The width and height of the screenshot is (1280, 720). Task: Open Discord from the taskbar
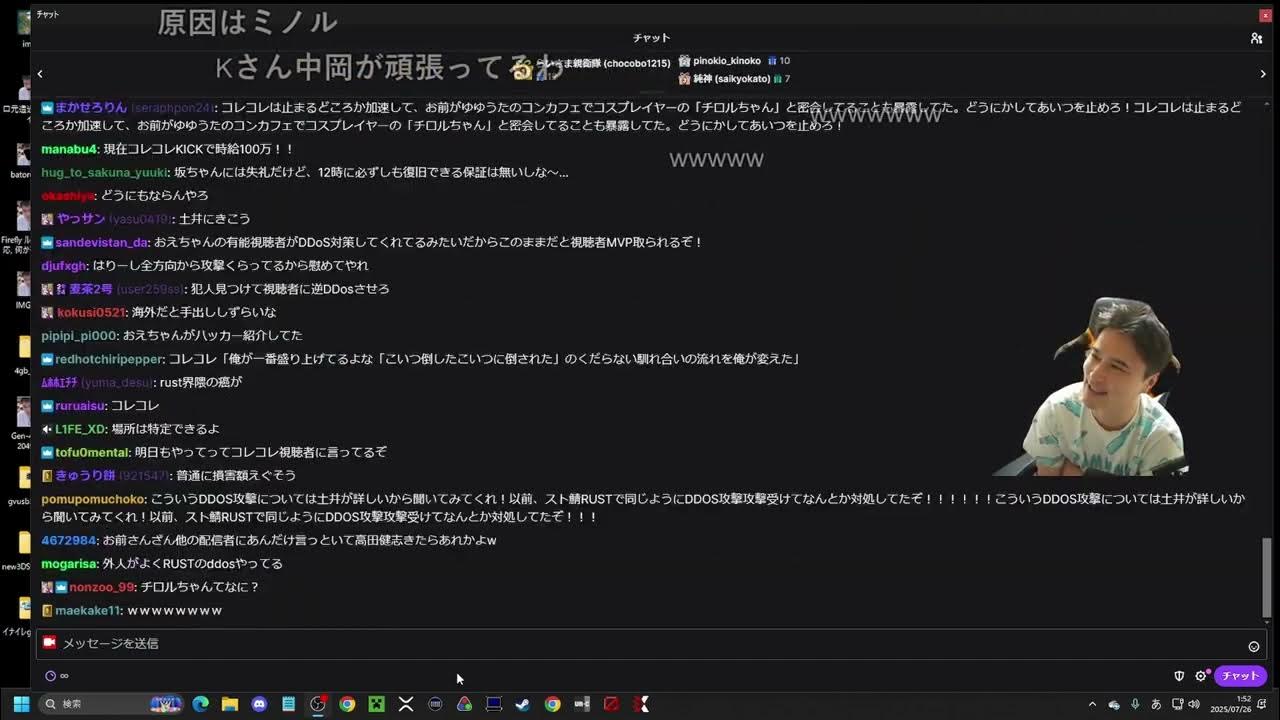pos(259,704)
